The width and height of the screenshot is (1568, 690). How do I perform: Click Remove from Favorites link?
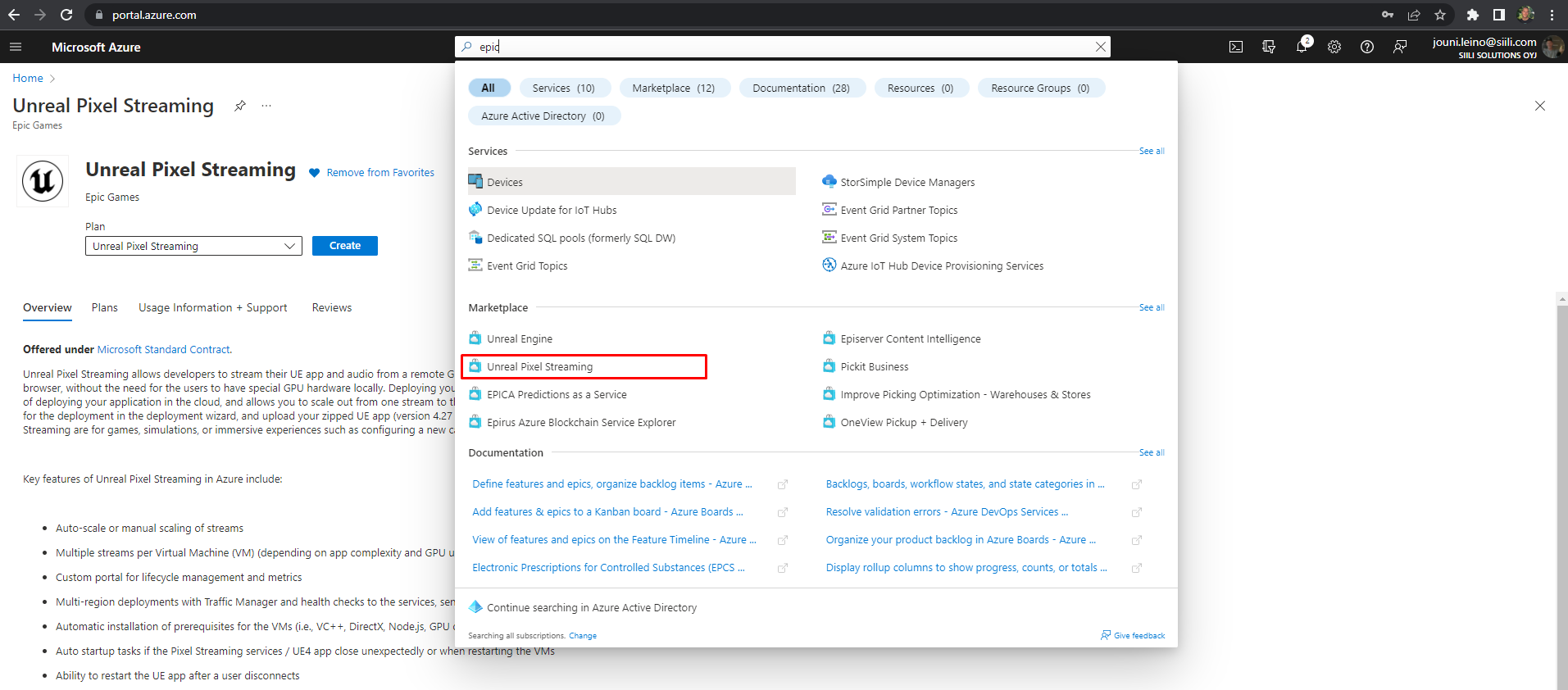(380, 173)
